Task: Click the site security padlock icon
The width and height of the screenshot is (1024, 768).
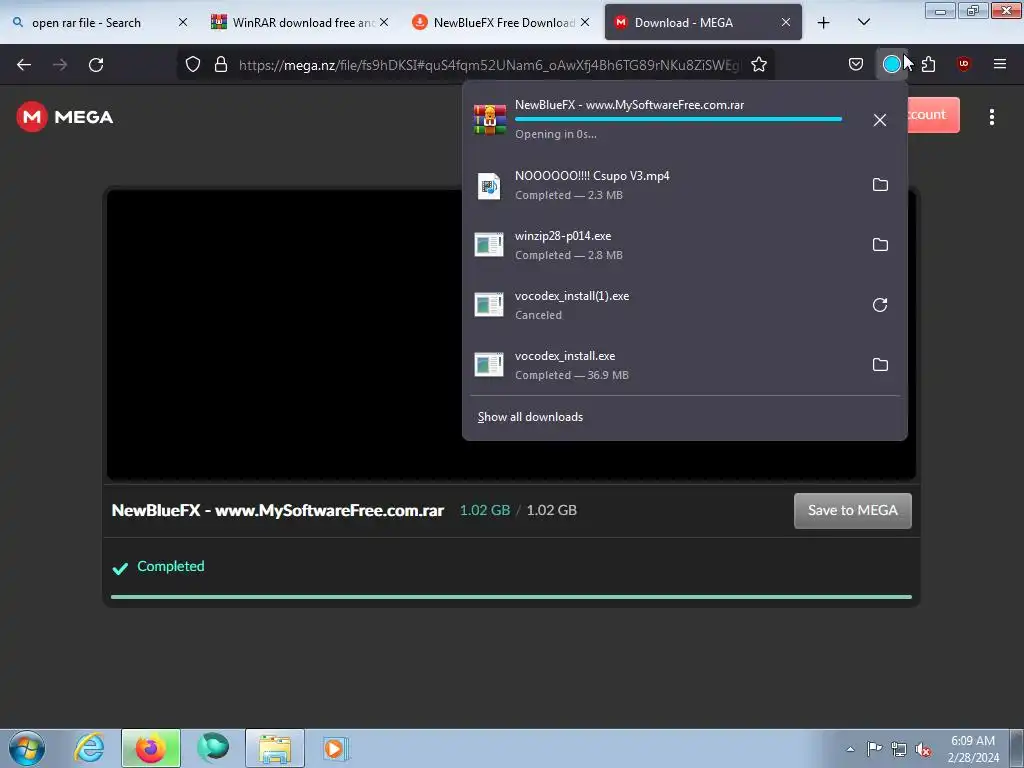Action: pos(221,64)
